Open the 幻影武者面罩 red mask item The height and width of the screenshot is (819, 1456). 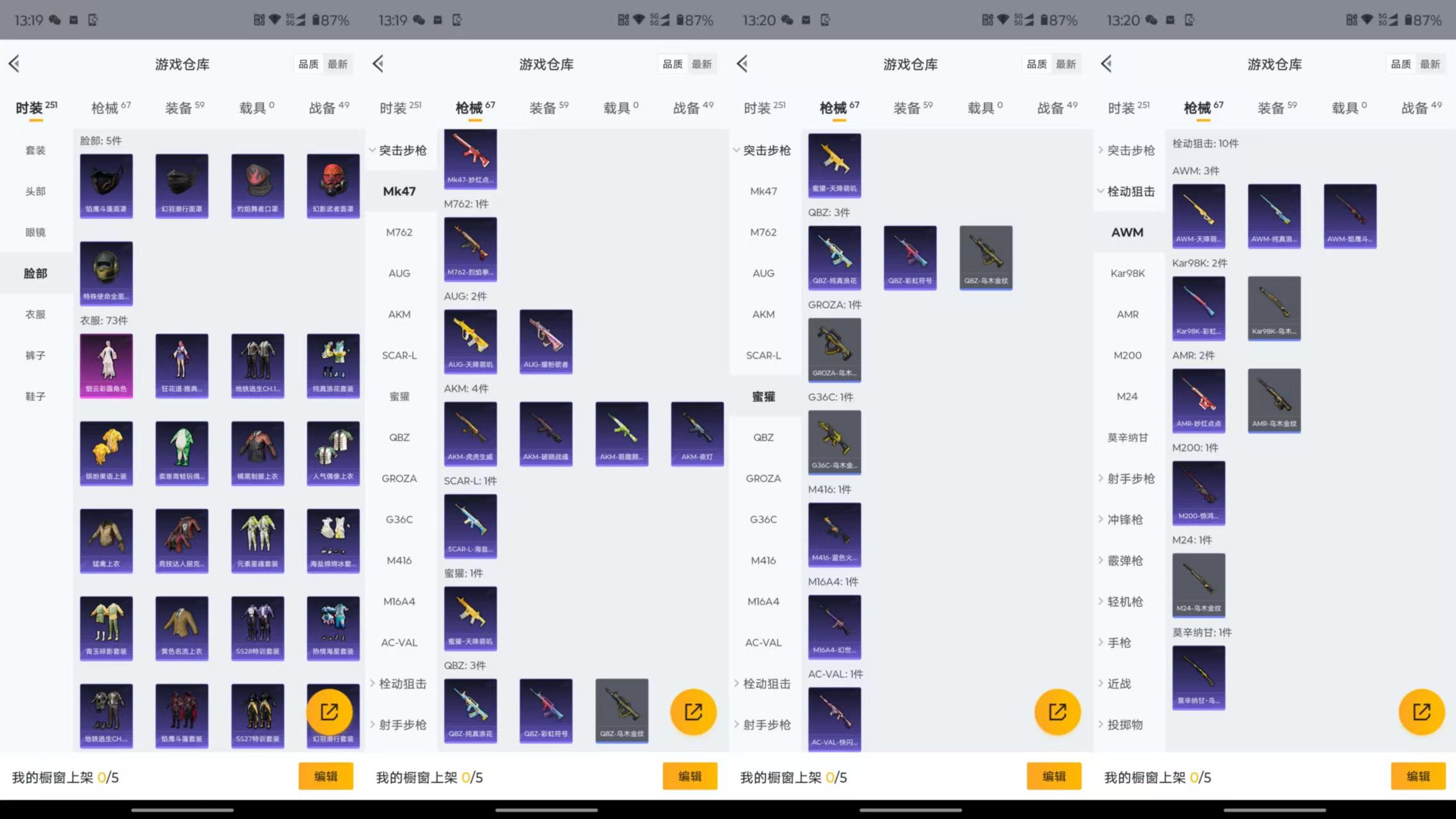[x=333, y=186]
